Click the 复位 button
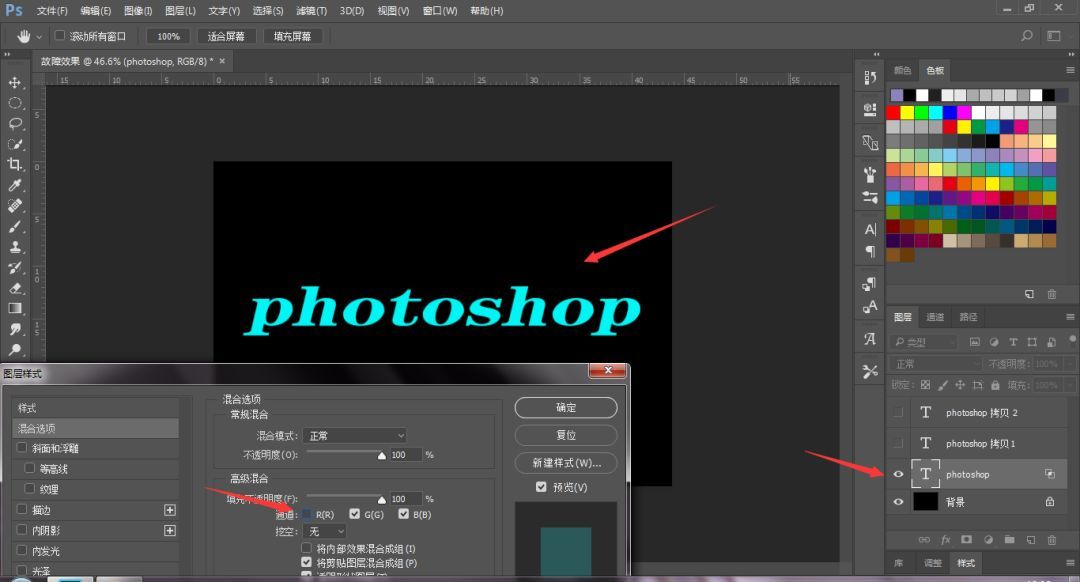This screenshot has height=582, width=1080. coord(566,435)
